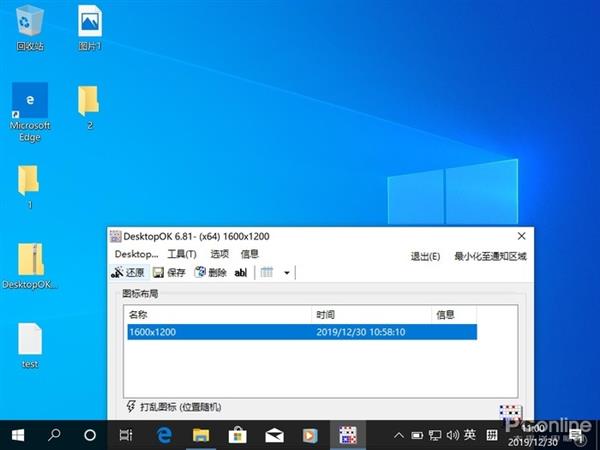Viewport: 600px width, 450px height.
Task: Open taskbar search magnifier
Action: (x=54, y=435)
